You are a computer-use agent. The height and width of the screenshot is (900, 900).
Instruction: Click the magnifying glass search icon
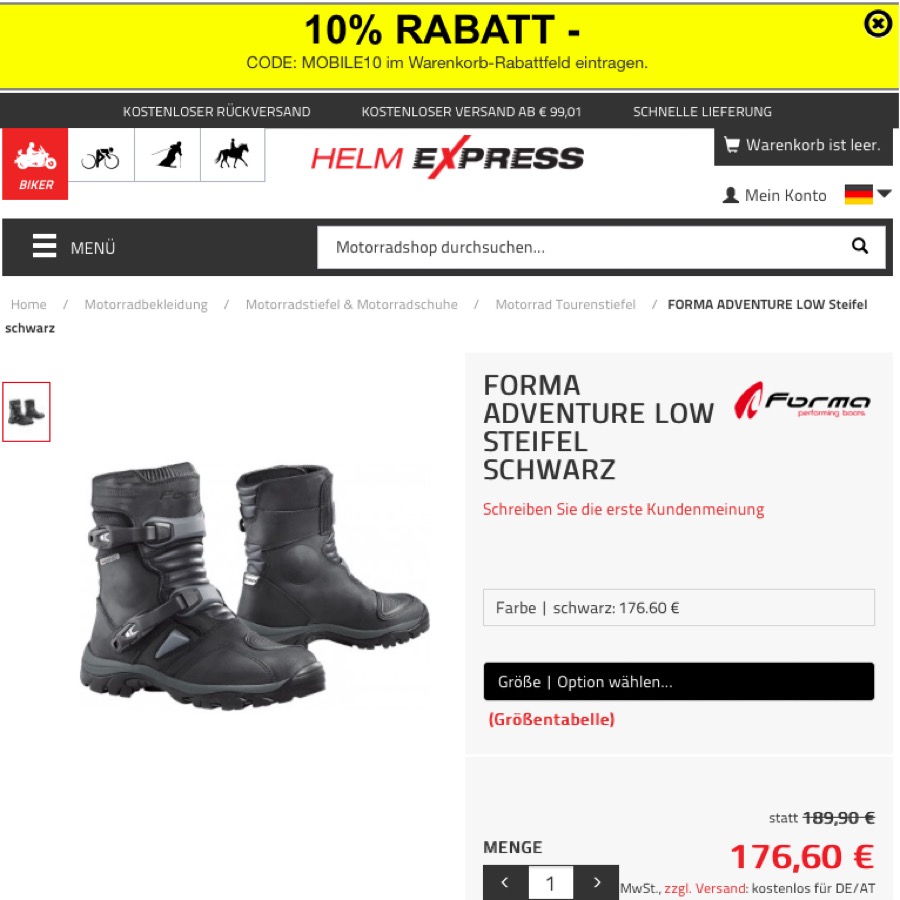859,246
